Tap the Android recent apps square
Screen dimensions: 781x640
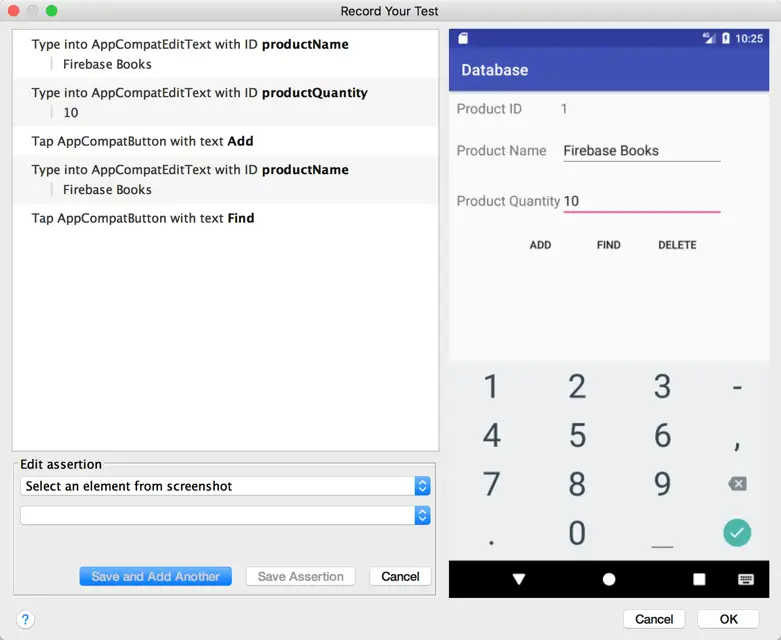(699, 579)
